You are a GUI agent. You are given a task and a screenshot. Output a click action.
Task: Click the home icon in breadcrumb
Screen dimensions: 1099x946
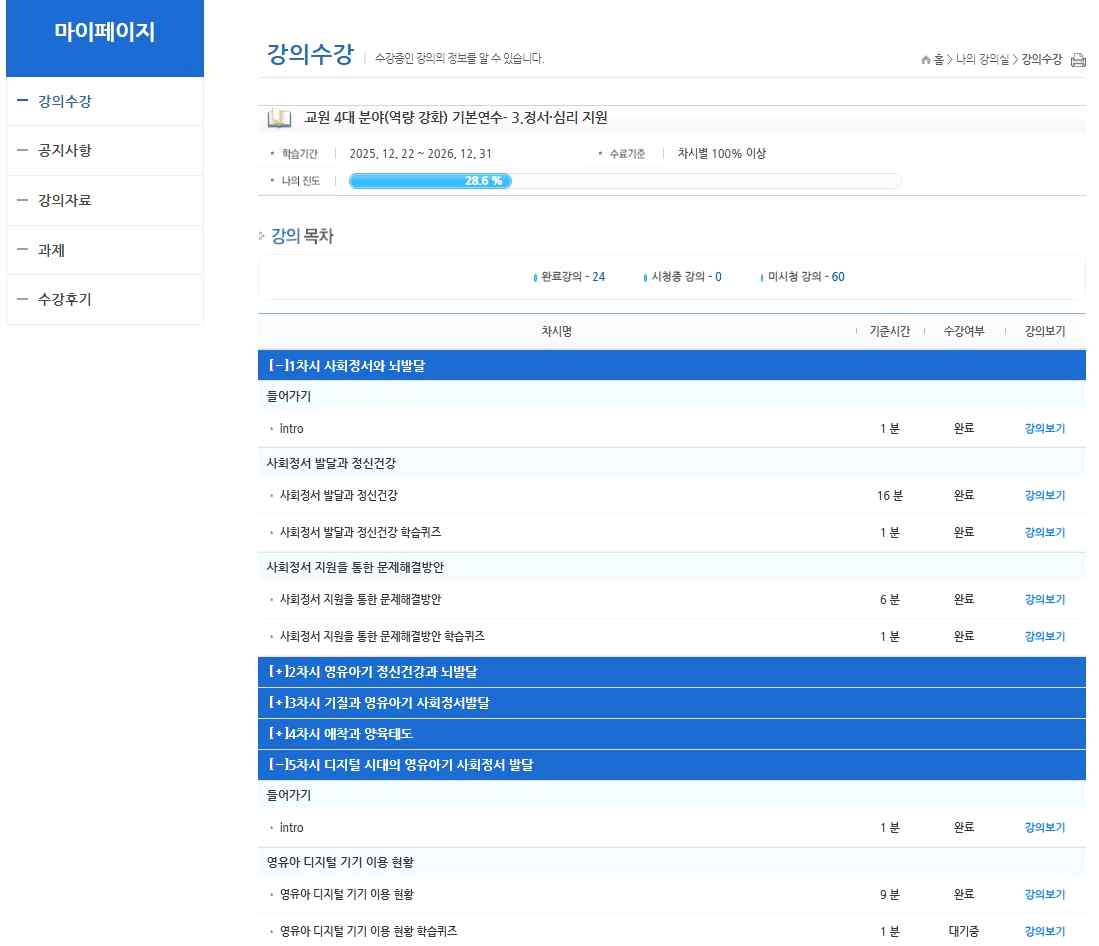click(x=926, y=60)
